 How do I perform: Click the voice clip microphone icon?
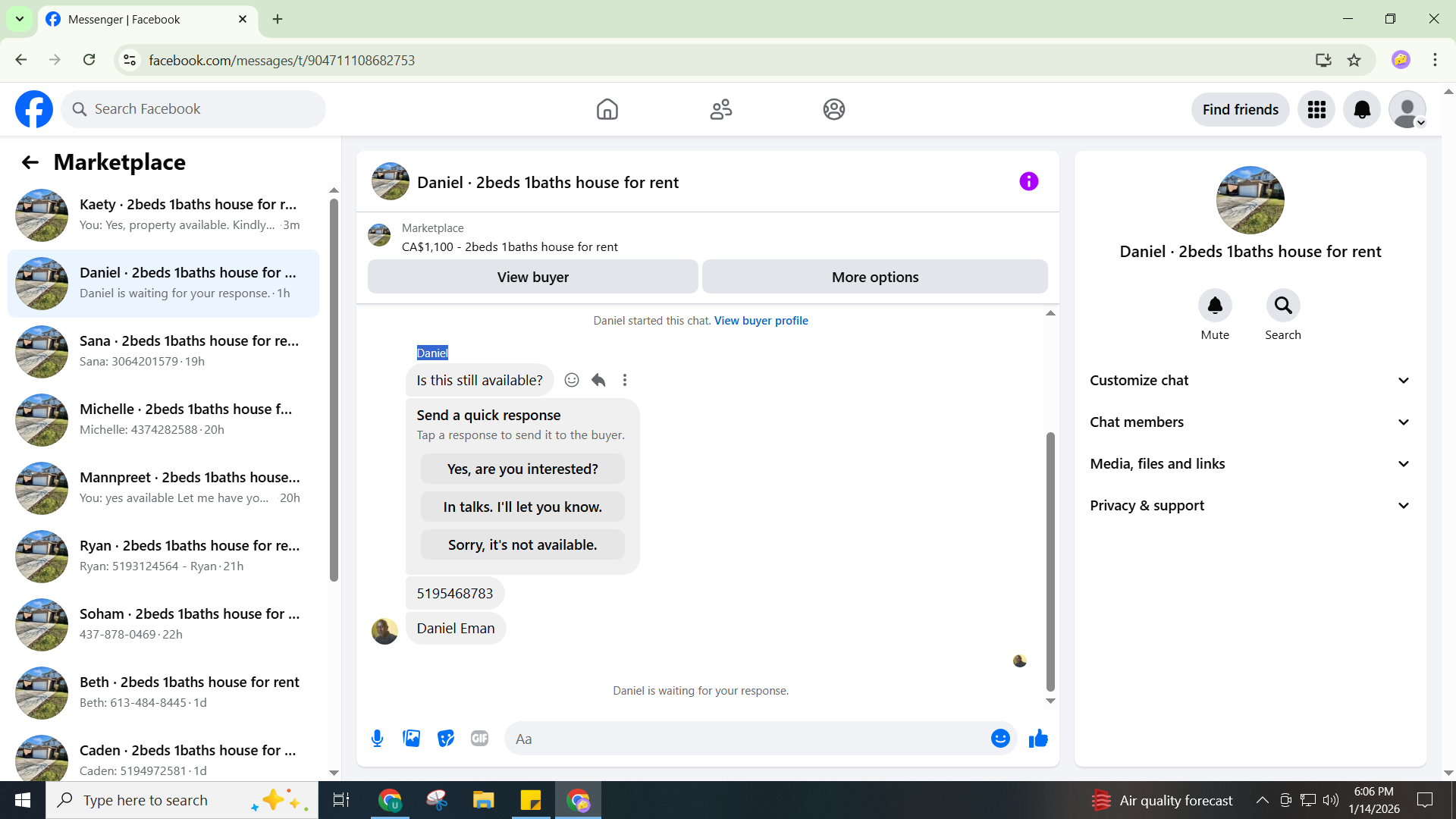[377, 739]
